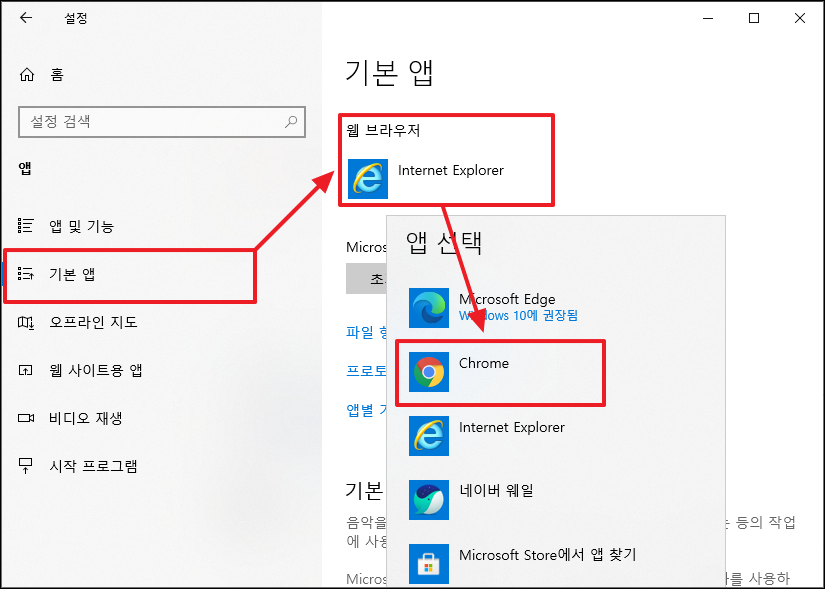Image resolution: width=825 pixels, height=589 pixels.
Task: Click the 앱 및 기능 list icon
Action: pos(26,226)
